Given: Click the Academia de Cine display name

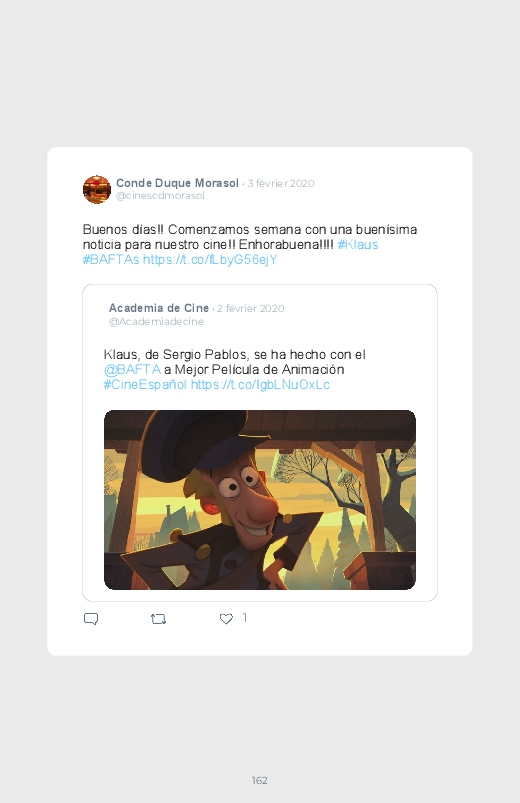Looking at the screenshot, I should coord(159,308).
